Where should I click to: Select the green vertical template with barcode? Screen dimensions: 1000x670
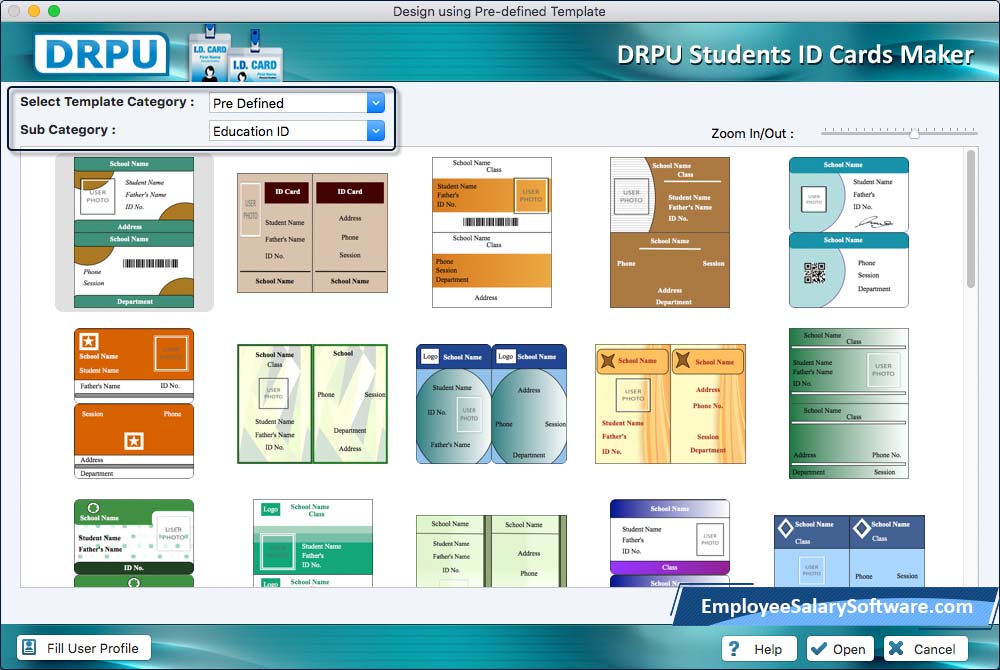tap(134, 233)
